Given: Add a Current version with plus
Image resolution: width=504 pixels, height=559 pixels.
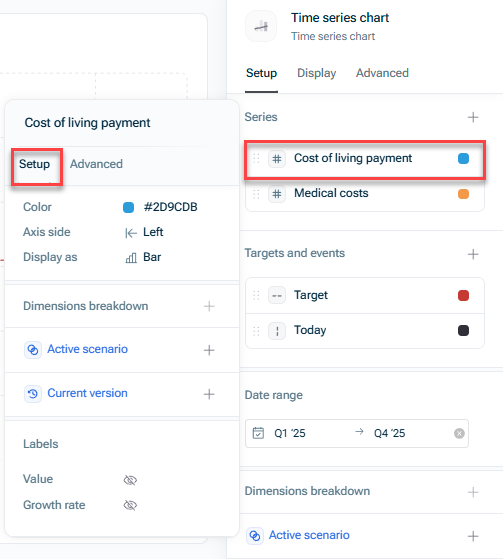Looking at the screenshot, I should click(209, 394).
